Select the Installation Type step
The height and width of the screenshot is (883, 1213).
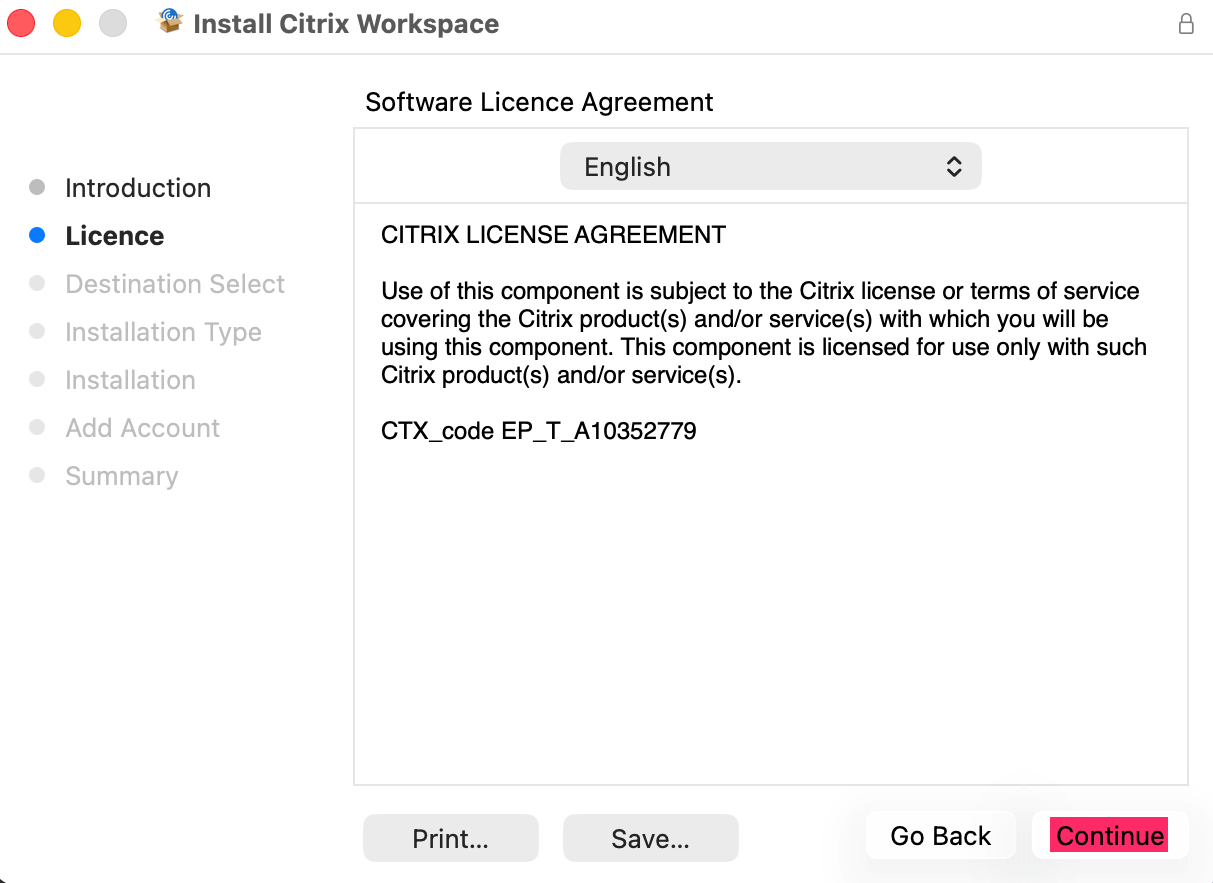point(163,332)
